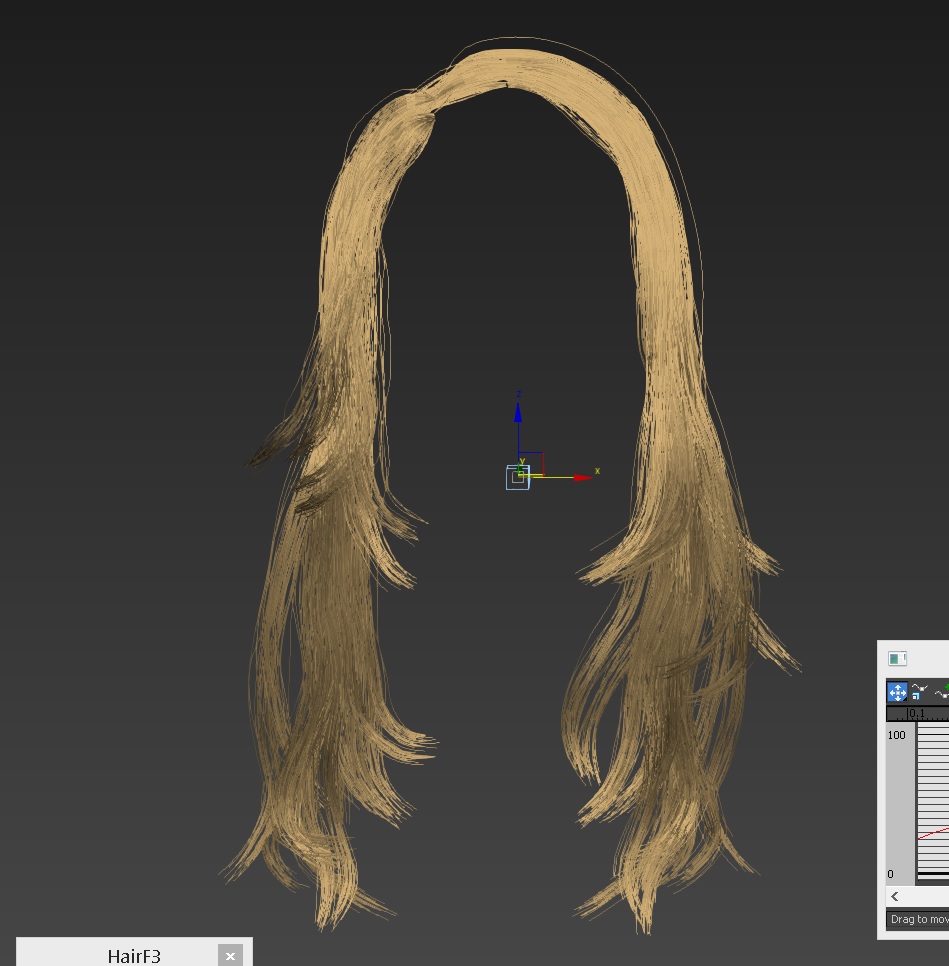Click the curve dialog's window icon

pos(897,658)
